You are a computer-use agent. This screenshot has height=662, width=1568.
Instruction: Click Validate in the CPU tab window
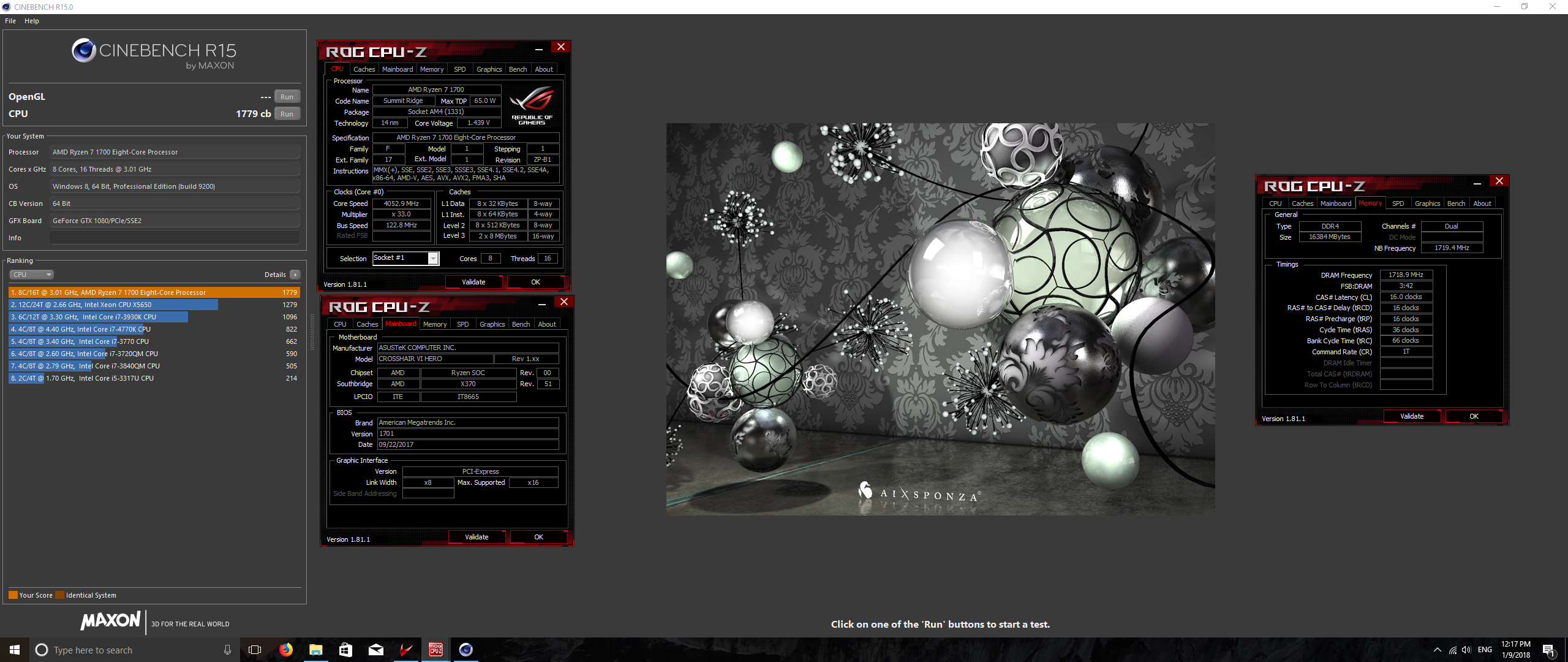(473, 282)
